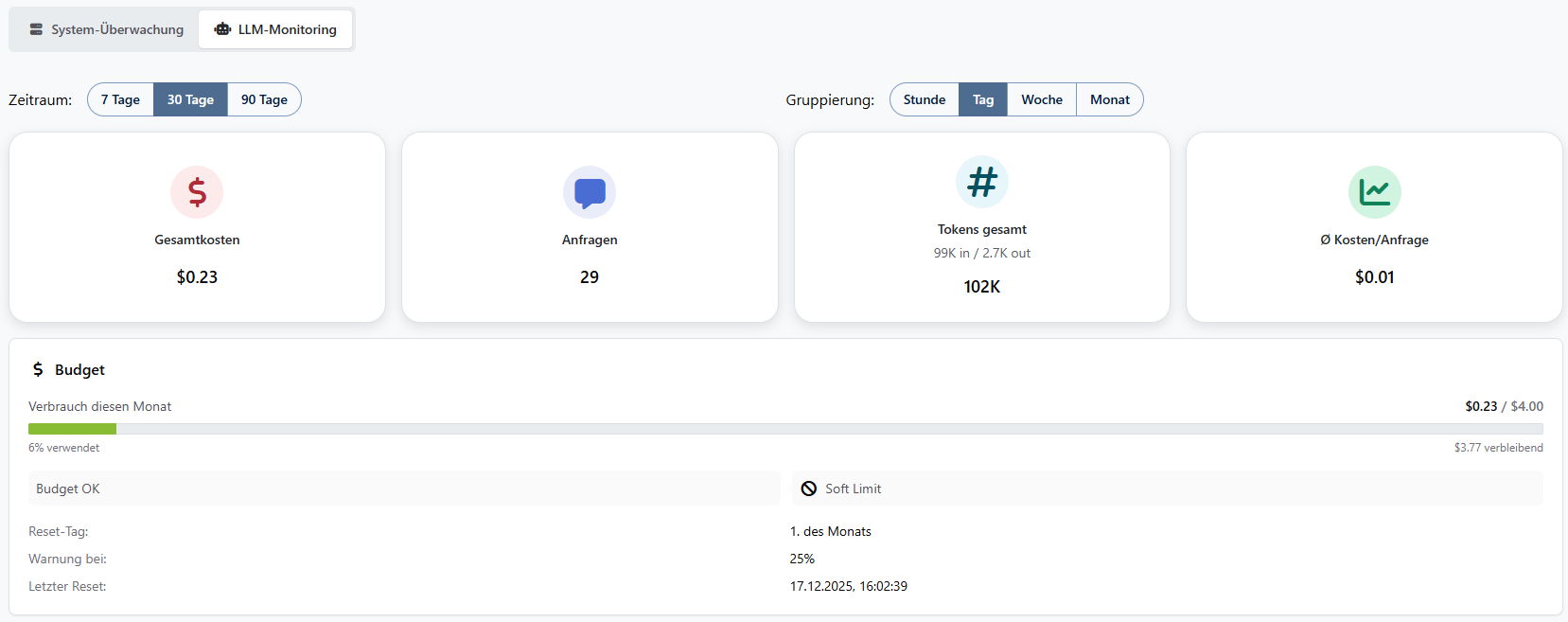Click the '$3.77 verbleibend' text
This screenshot has height=622, width=1568.
(x=1498, y=448)
